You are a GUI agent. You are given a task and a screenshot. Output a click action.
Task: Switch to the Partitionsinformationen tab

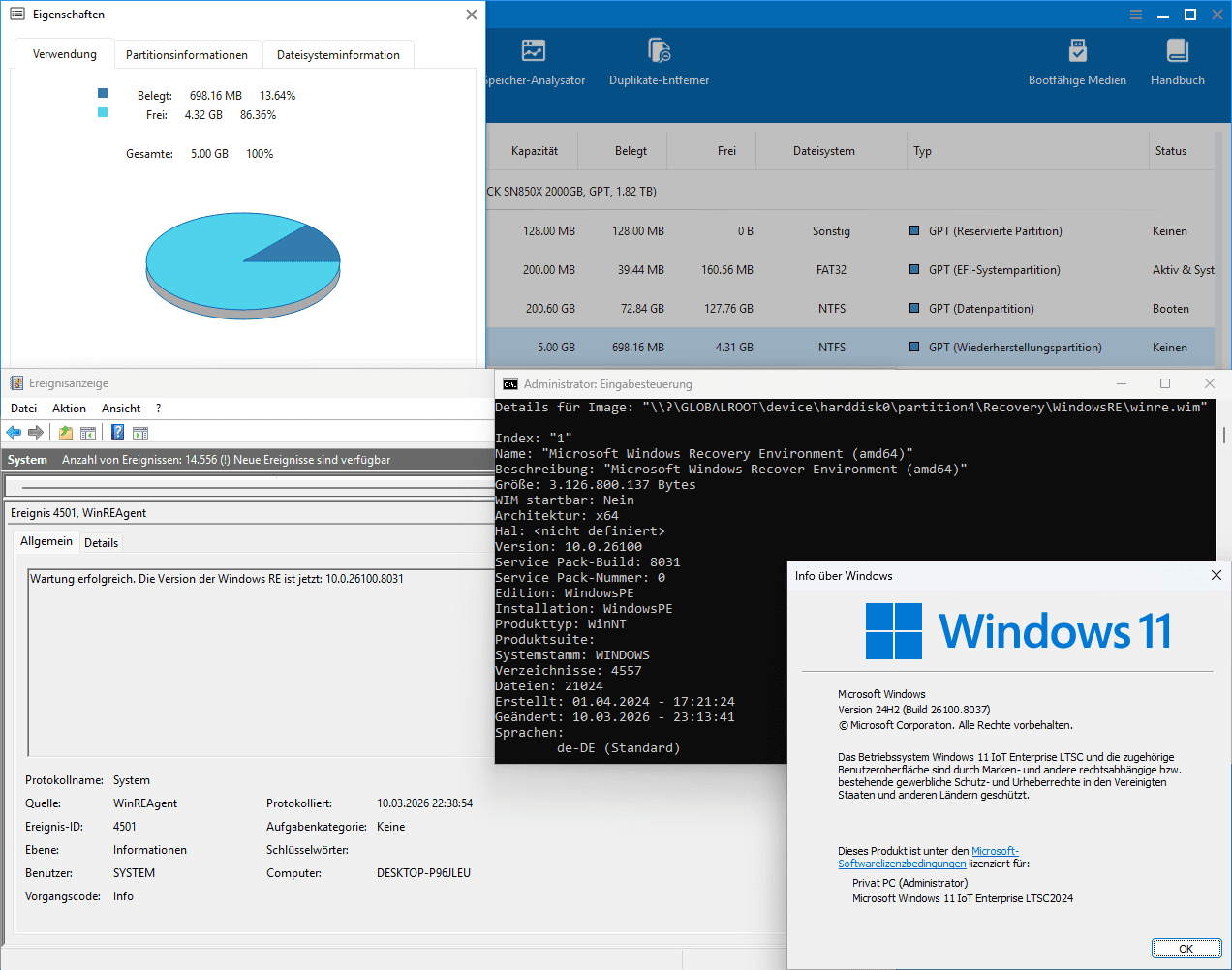[x=187, y=55]
